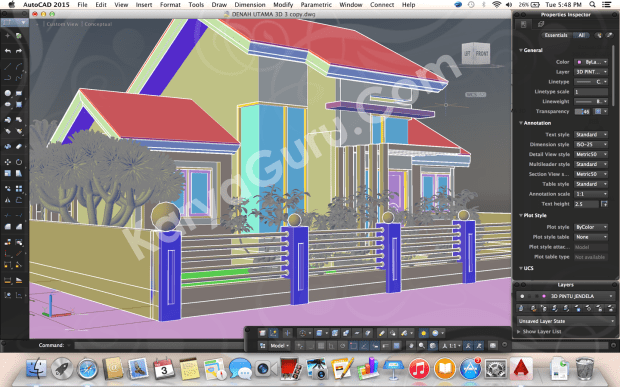
Task: Toggle Dynamic Input in status bar
Action: (x=375, y=346)
